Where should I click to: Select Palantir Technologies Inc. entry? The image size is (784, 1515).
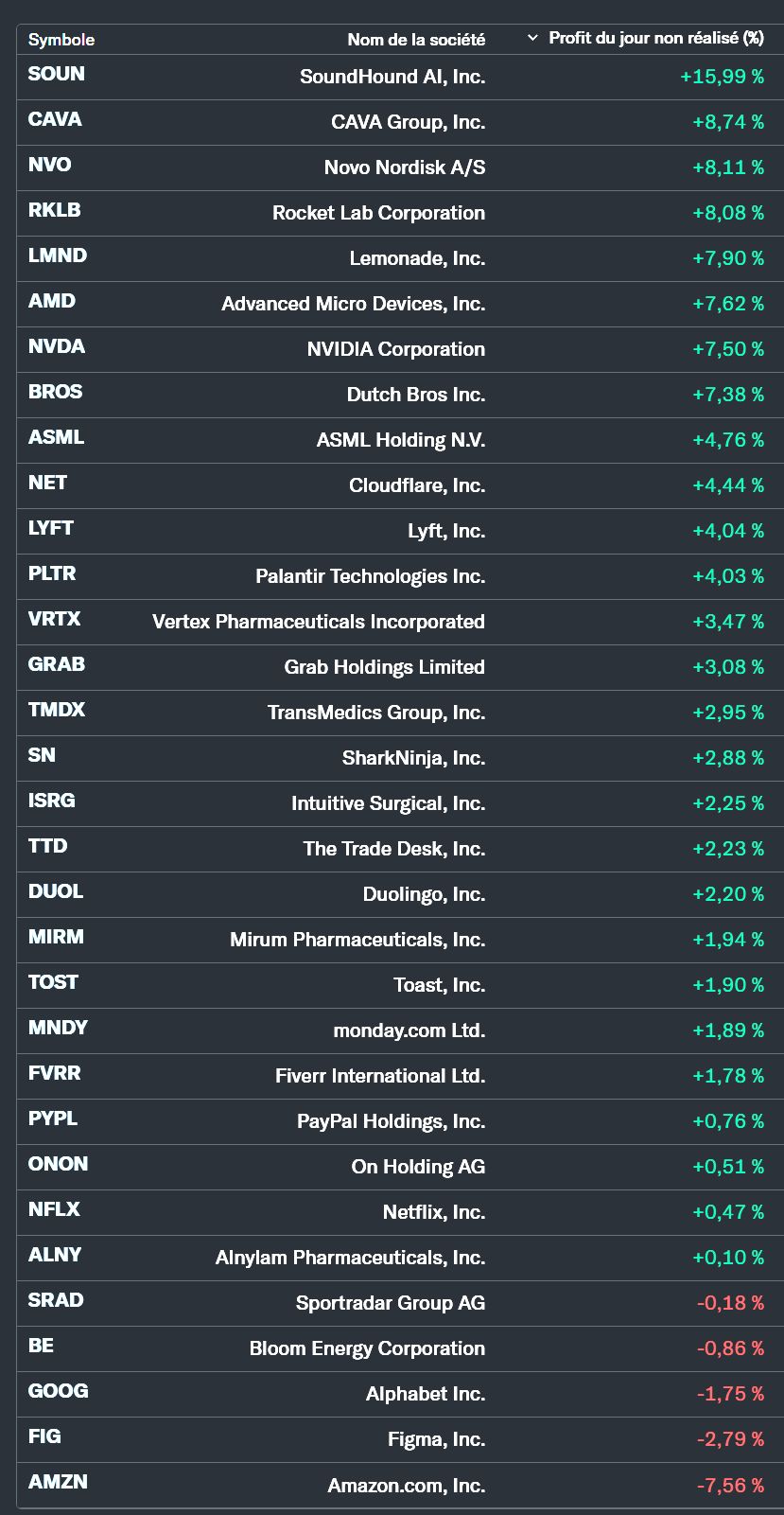pos(370,576)
